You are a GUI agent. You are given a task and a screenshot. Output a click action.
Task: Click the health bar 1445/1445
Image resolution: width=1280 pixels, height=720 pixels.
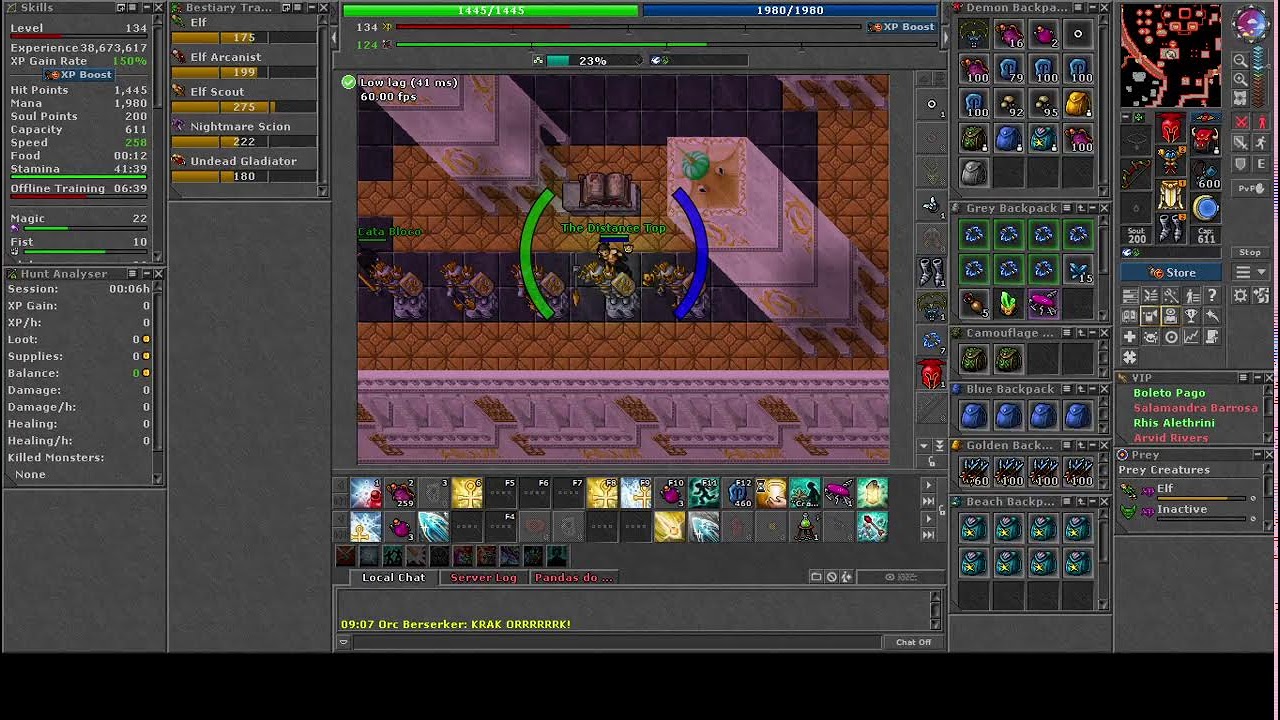(x=490, y=10)
